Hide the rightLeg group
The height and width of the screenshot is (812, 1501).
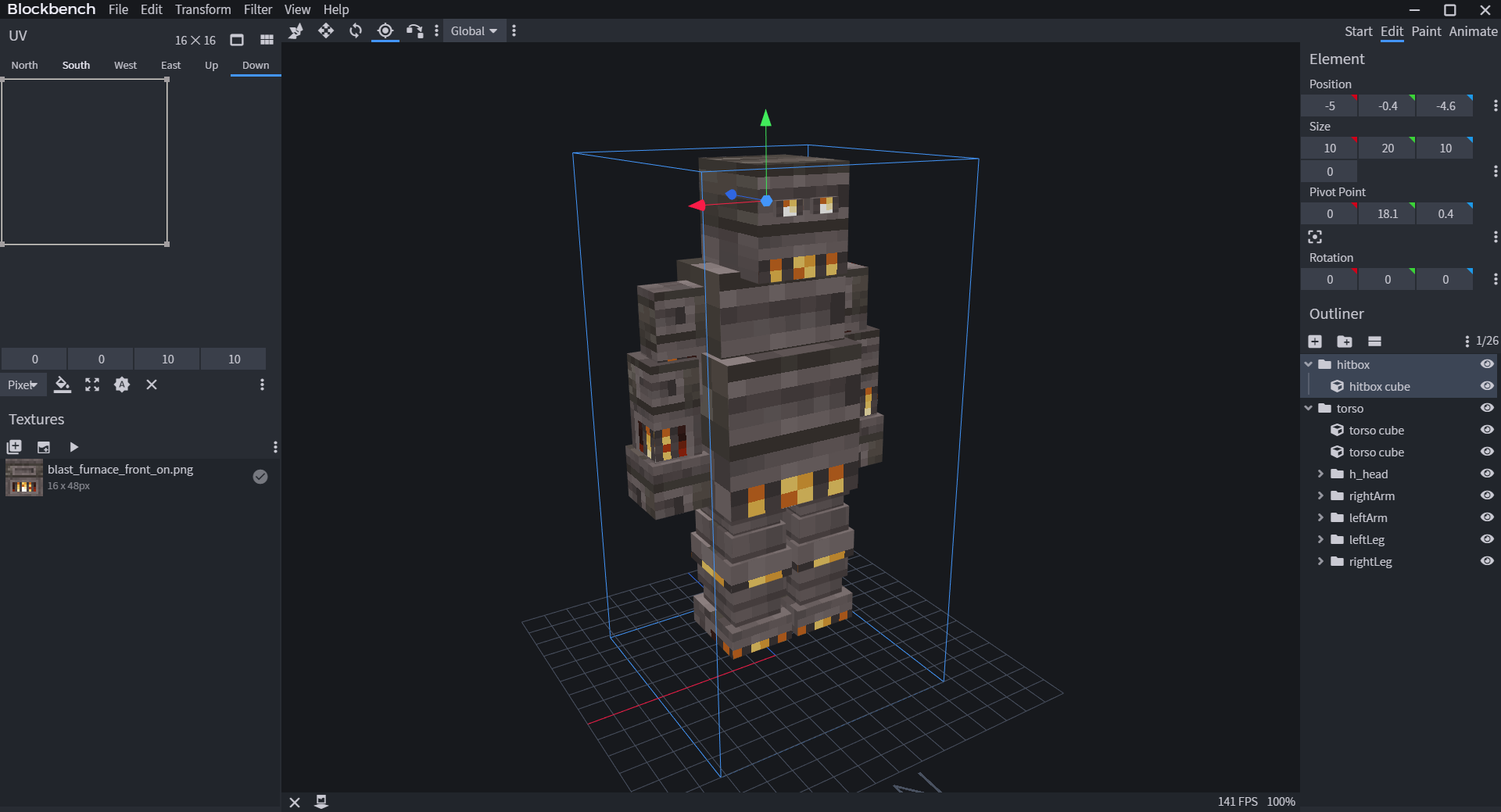coord(1487,561)
